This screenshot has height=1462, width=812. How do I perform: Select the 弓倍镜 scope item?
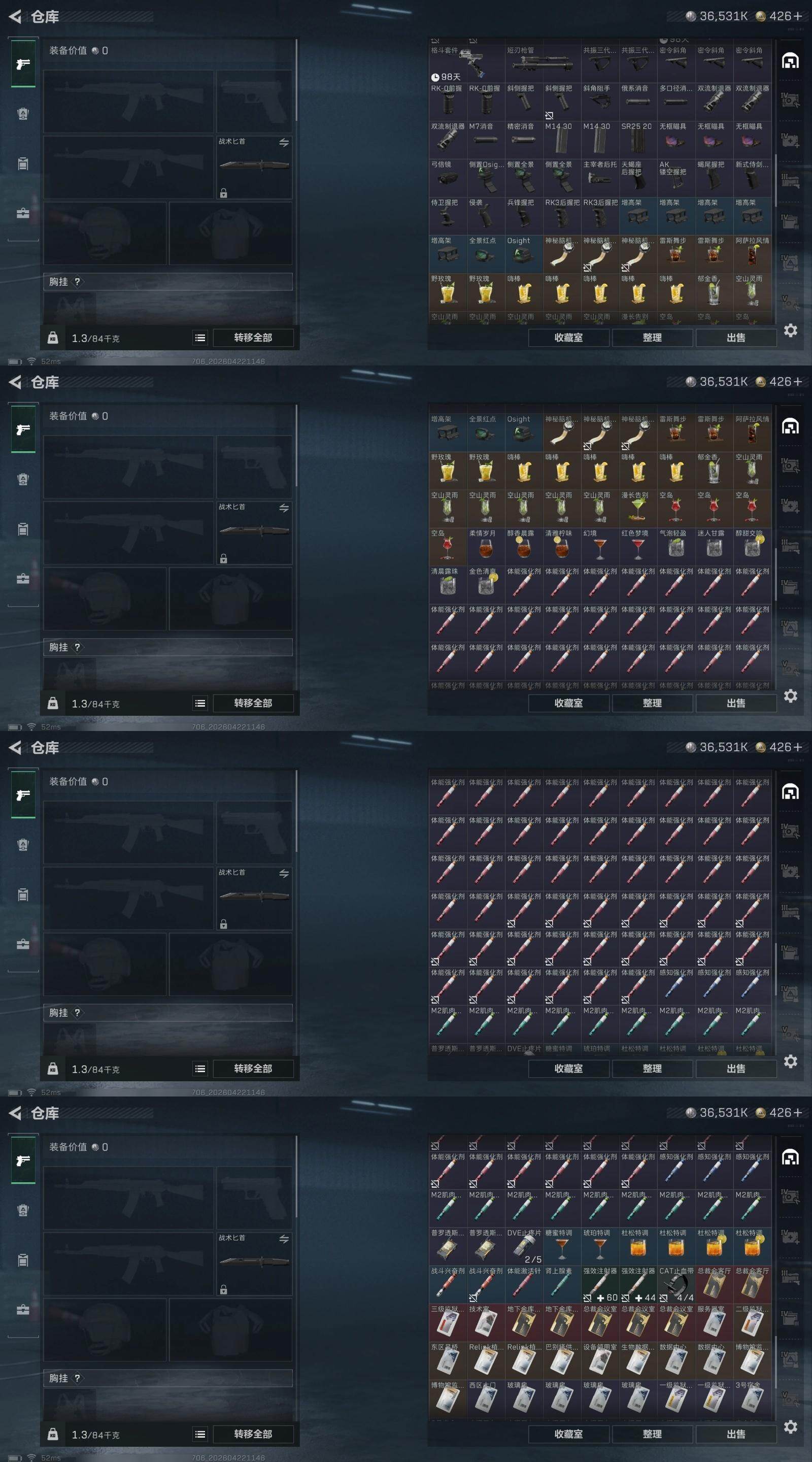[448, 178]
